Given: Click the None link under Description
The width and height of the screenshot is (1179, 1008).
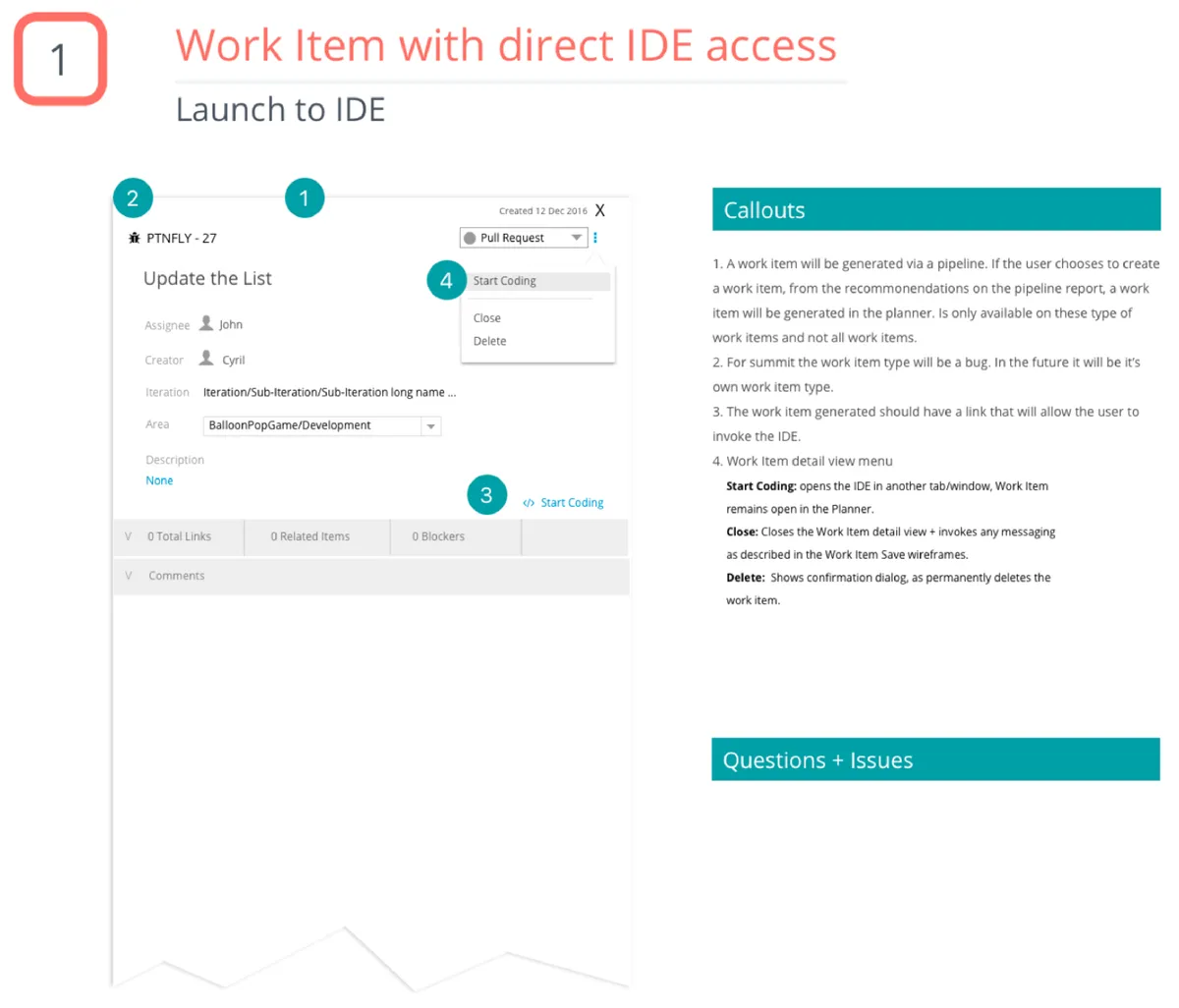Looking at the screenshot, I should point(159,480).
